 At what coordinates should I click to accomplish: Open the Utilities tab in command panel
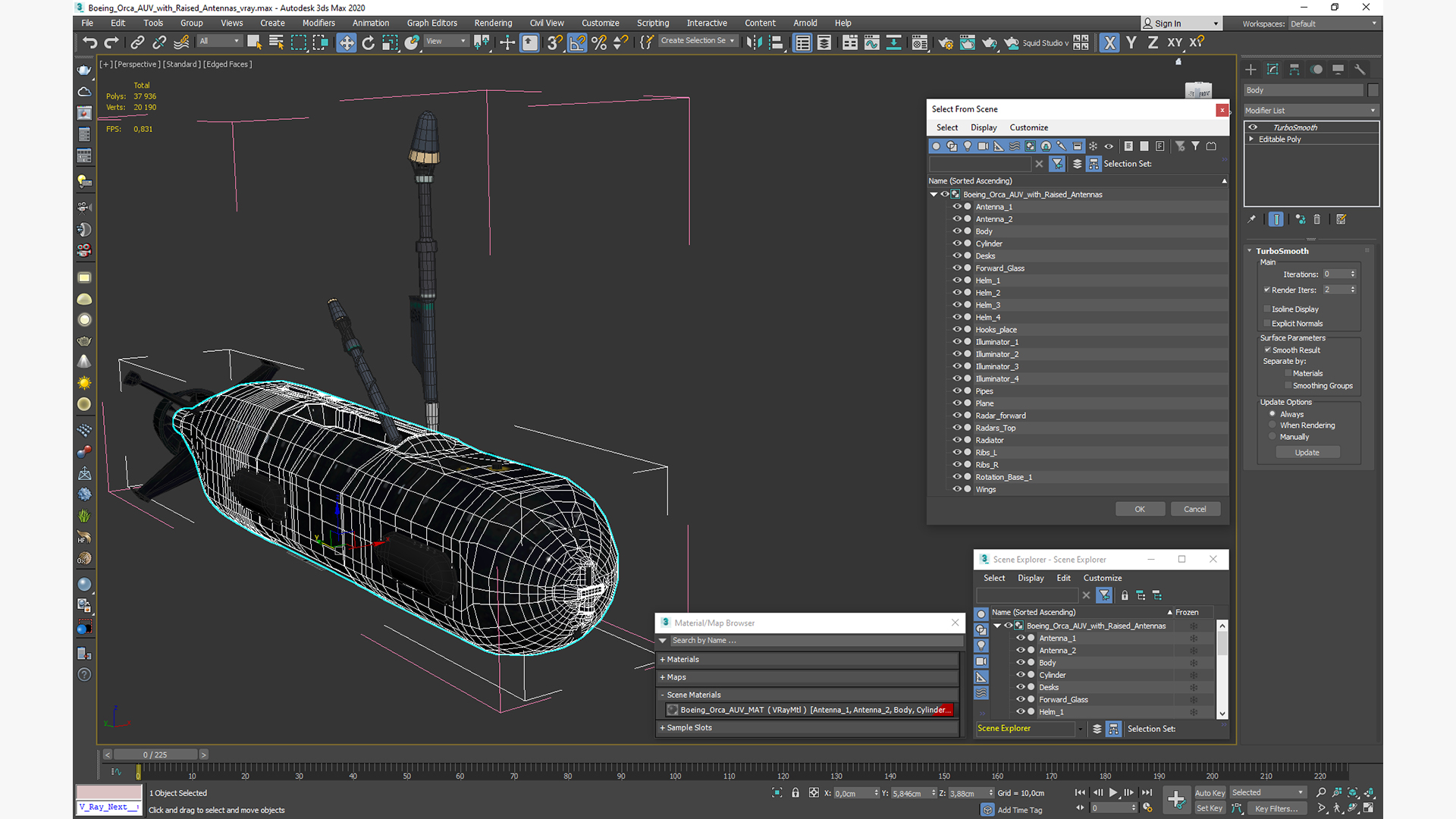click(x=1360, y=69)
